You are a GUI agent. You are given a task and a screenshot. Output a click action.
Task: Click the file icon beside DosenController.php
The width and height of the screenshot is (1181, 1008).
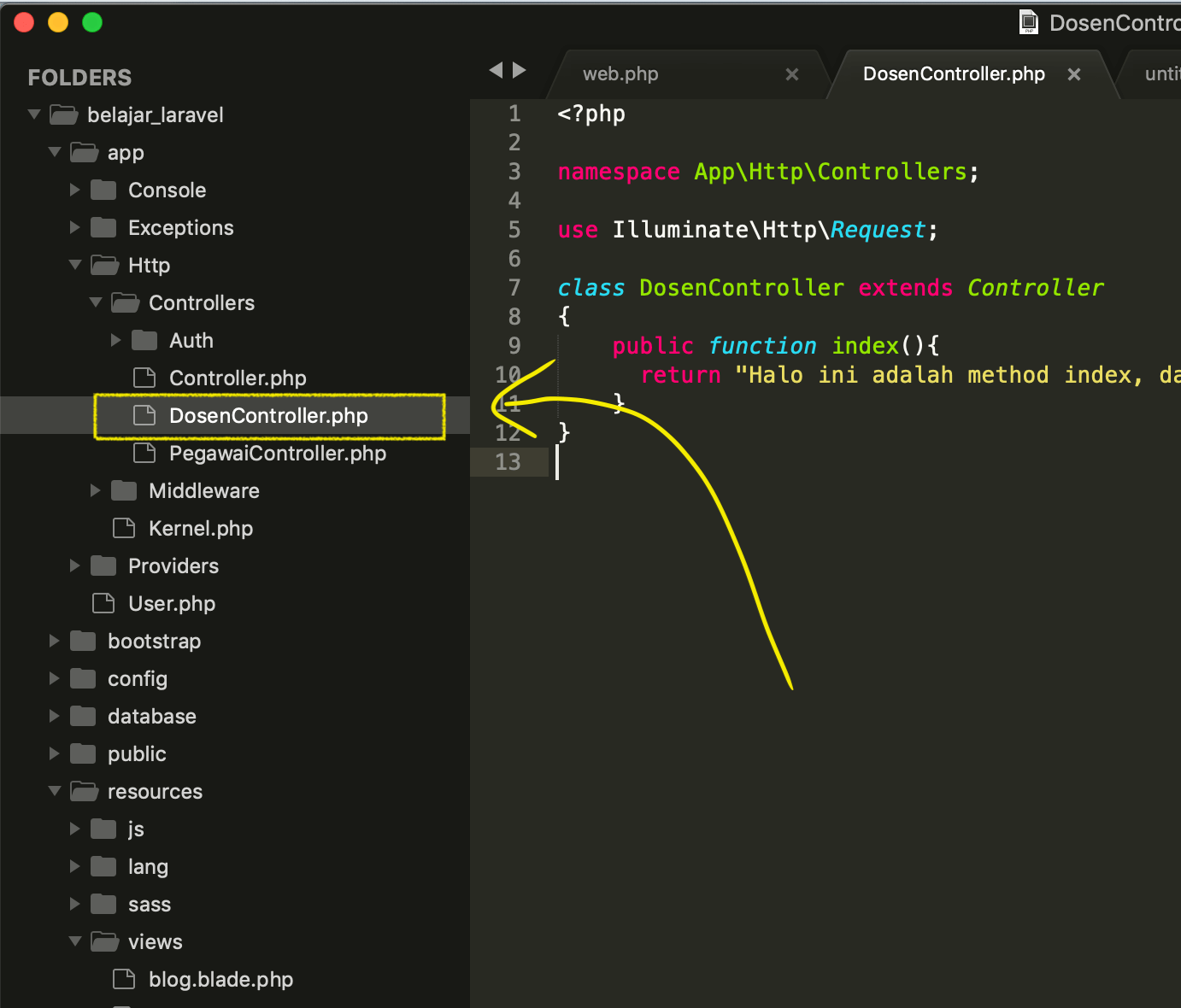click(x=144, y=416)
